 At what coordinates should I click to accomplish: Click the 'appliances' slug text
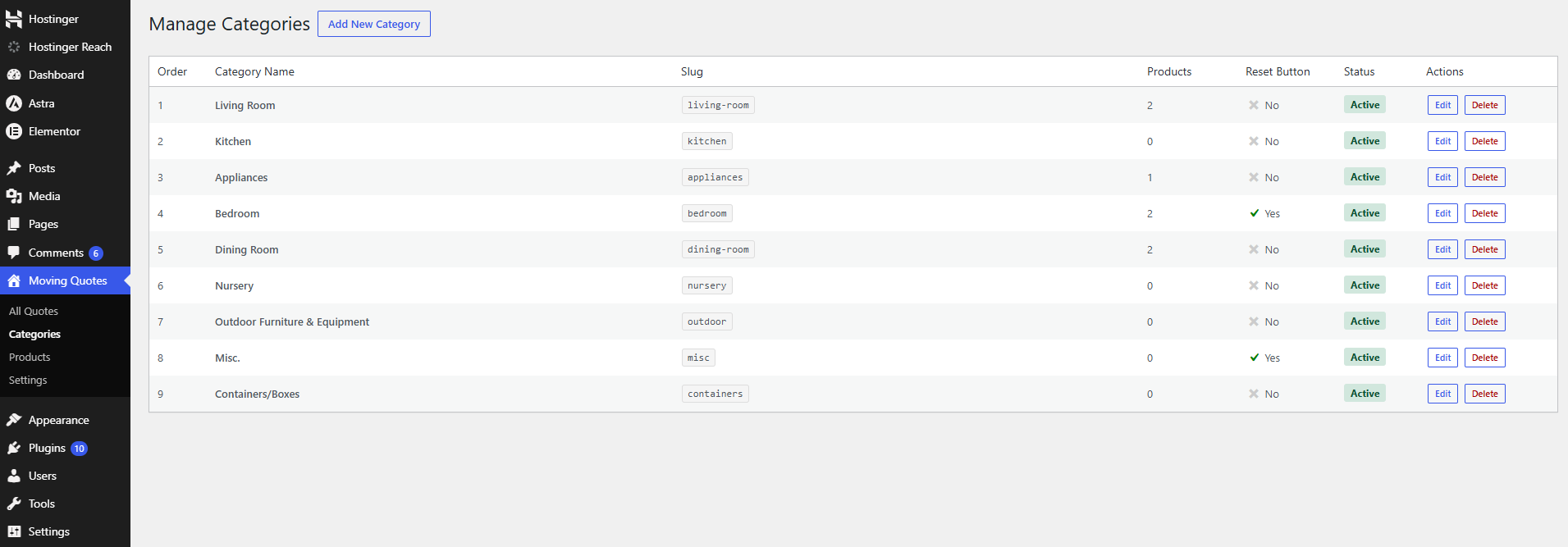(x=715, y=177)
